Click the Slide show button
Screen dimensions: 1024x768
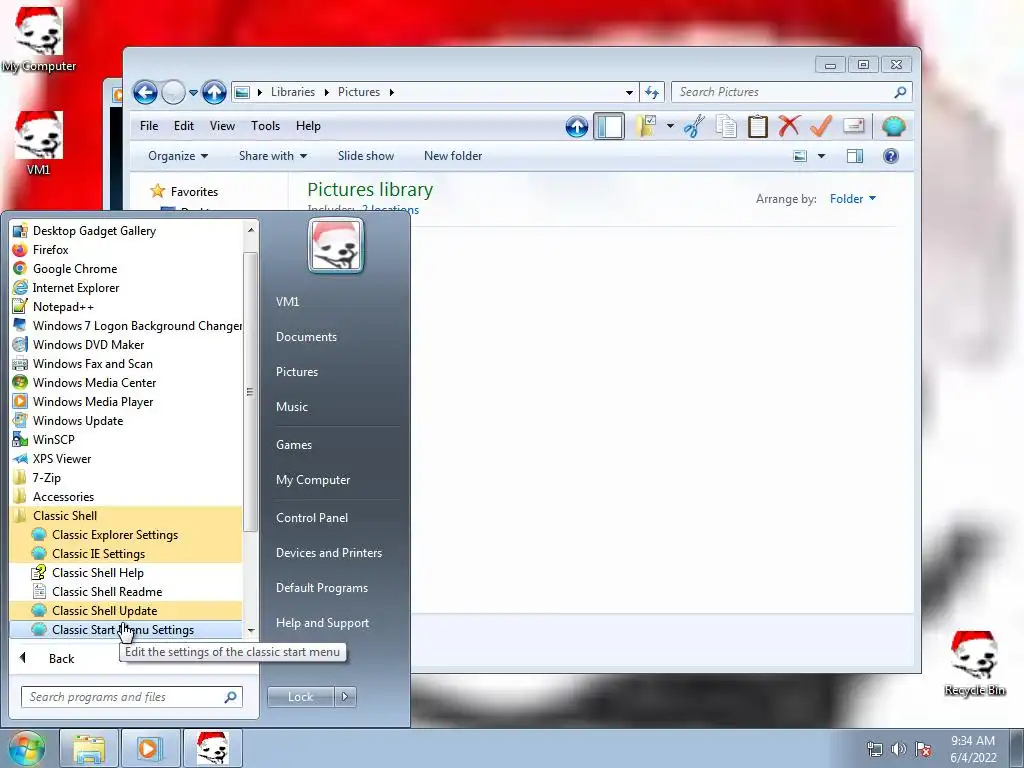pos(366,156)
